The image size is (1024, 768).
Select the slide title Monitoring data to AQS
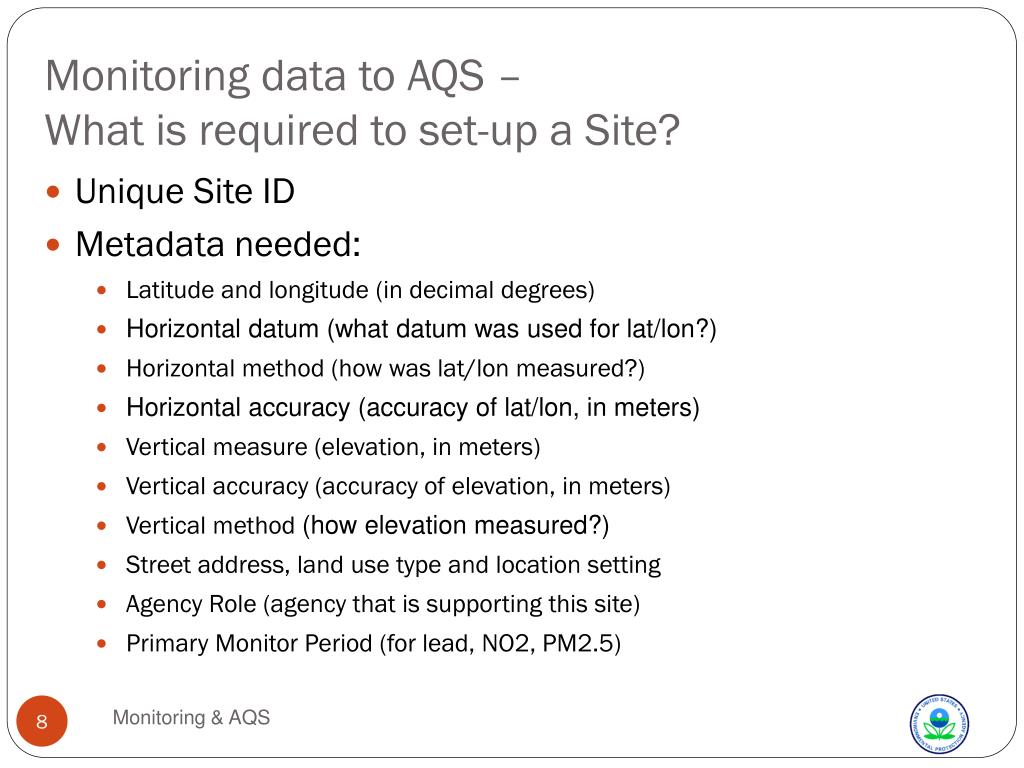(282, 76)
